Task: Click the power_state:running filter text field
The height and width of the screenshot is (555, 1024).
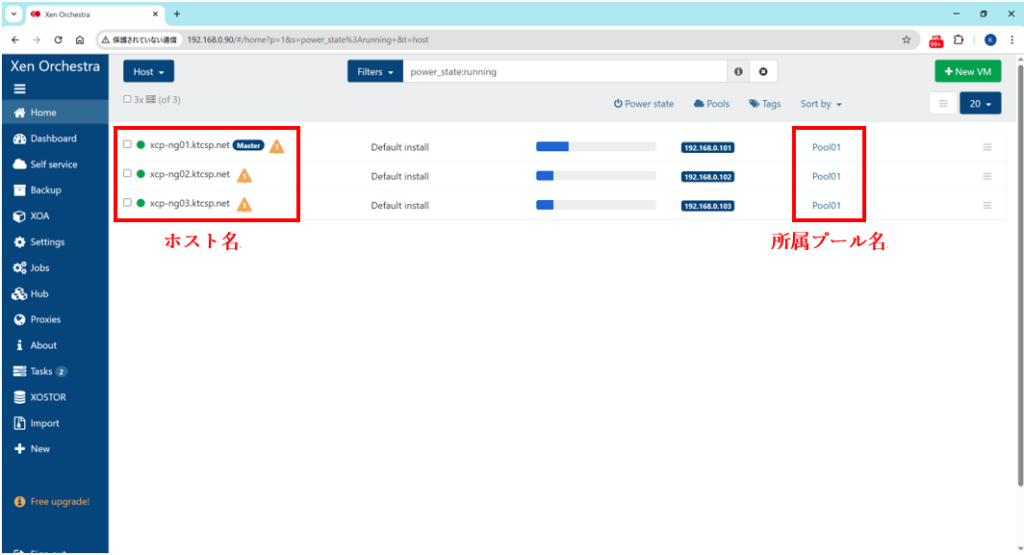Action: tap(565, 72)
